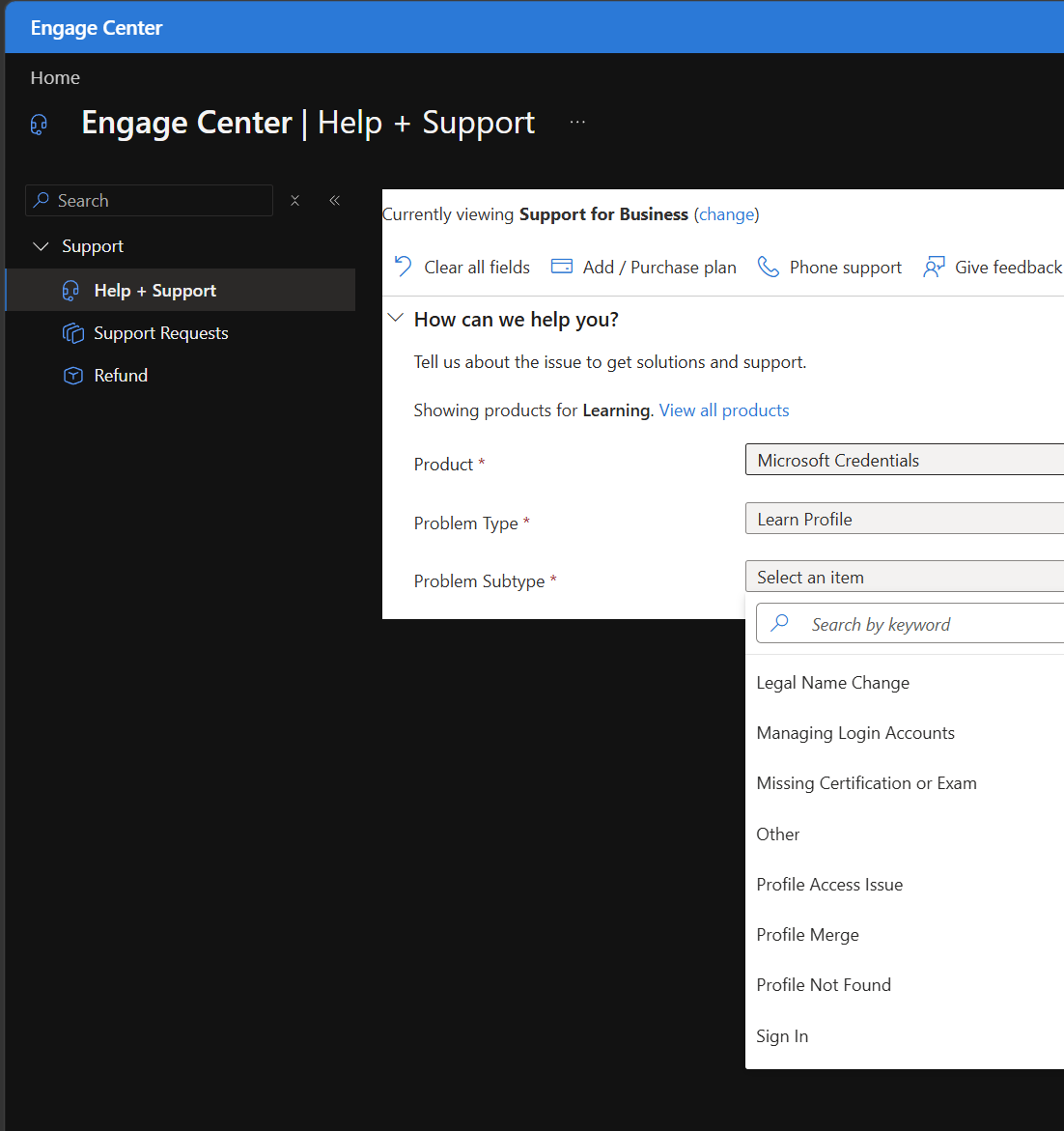Open the Problem Type dropdown showing Learn Profile

pos(905,519)
